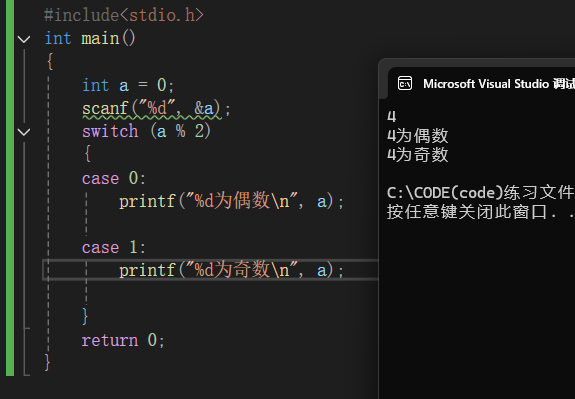Click the main function name
The height and width of the screenshot is (399, 575).
pyautogui.click(x=100, y=39)
